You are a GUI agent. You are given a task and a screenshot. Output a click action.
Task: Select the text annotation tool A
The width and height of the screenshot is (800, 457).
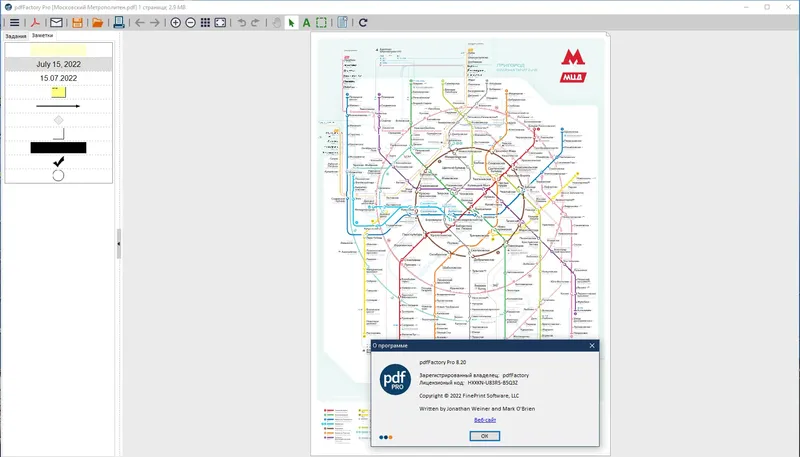coord(306,22)
